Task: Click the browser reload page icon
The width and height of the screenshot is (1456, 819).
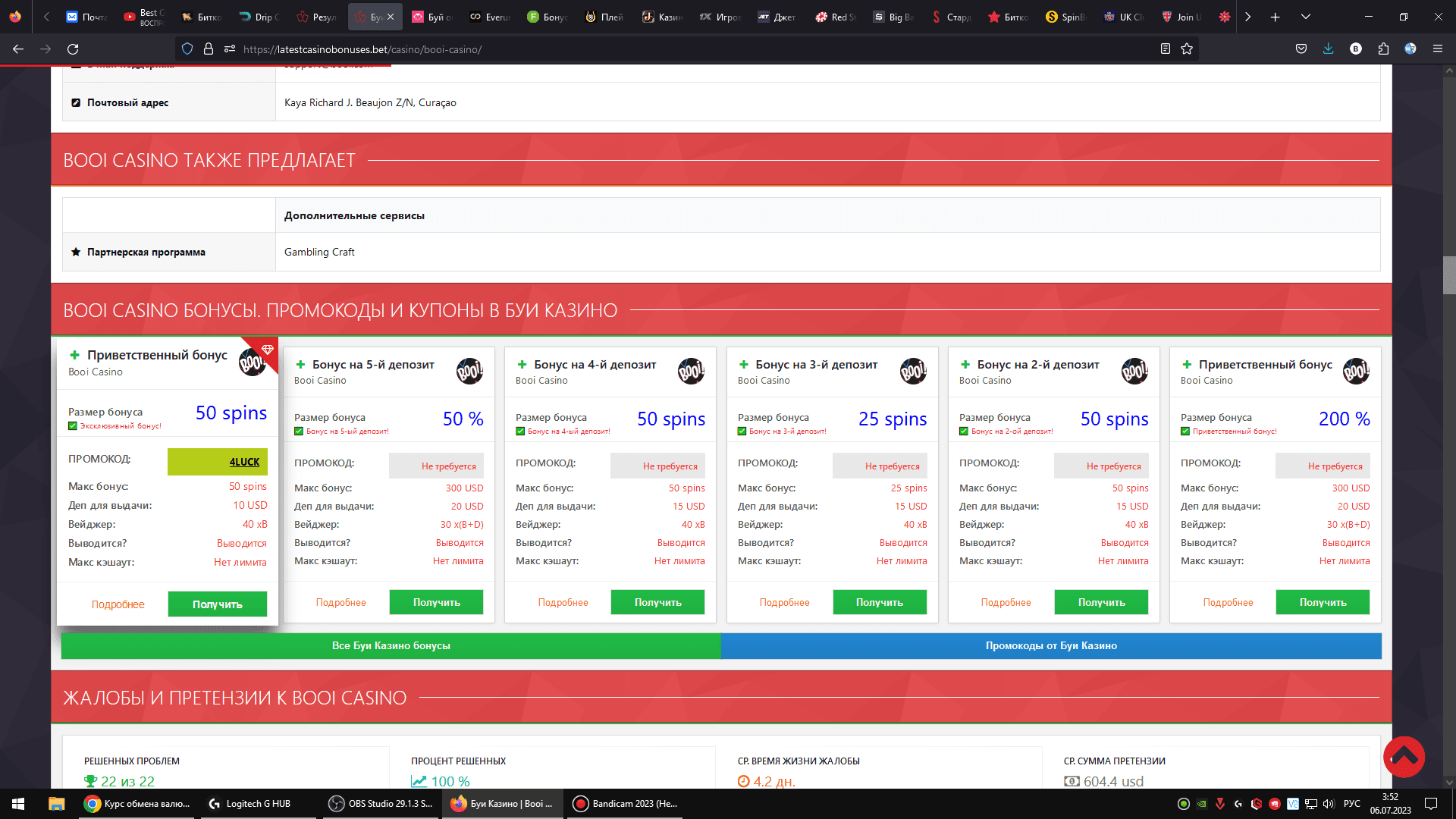Action: 73,49
